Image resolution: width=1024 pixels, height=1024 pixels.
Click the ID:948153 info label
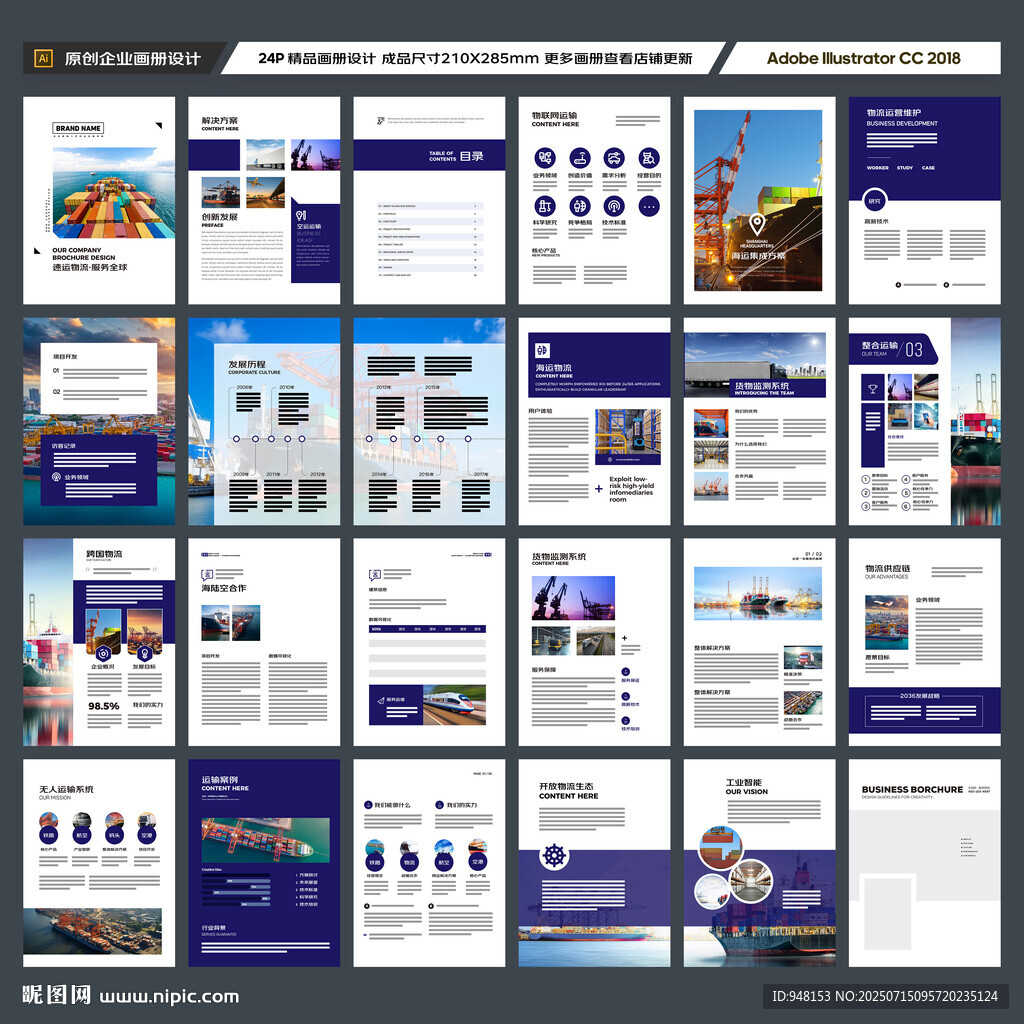885,996
